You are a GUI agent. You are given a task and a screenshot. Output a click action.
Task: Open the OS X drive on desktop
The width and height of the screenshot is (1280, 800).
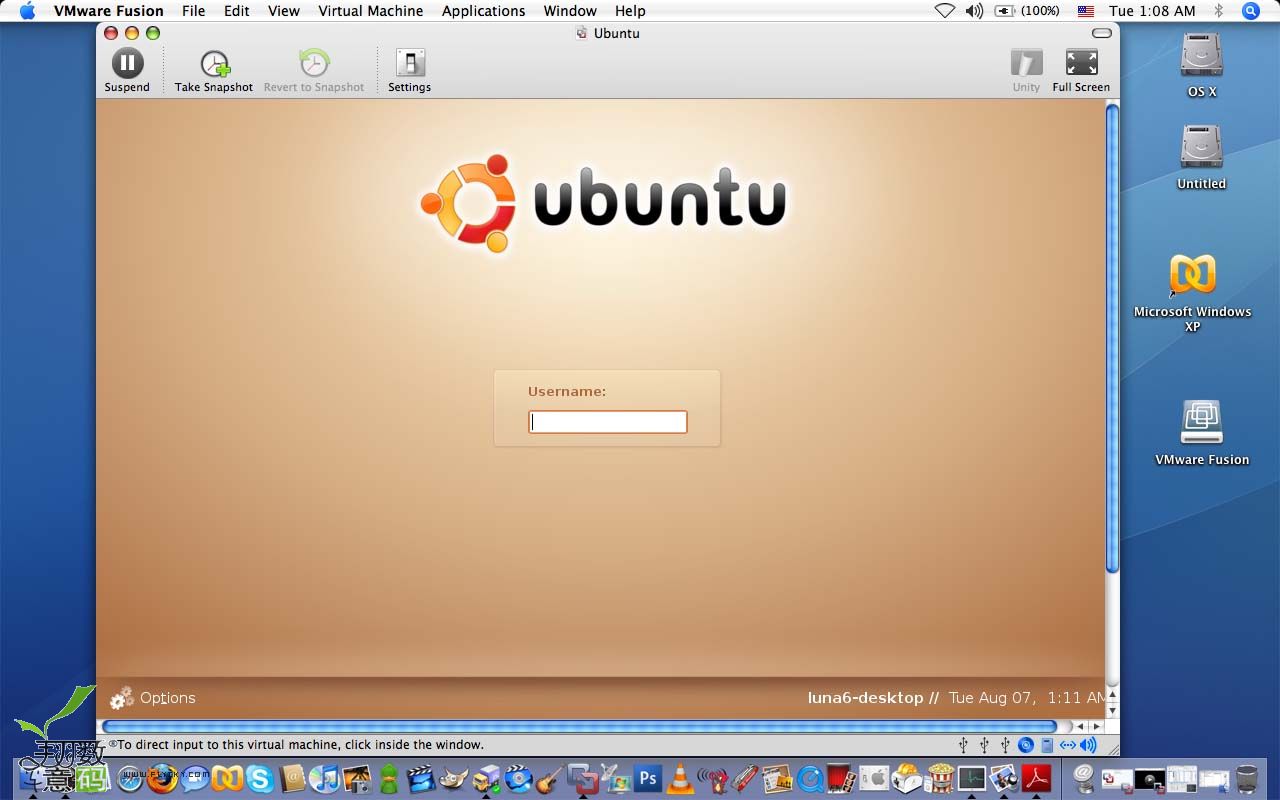point(1201,54)
